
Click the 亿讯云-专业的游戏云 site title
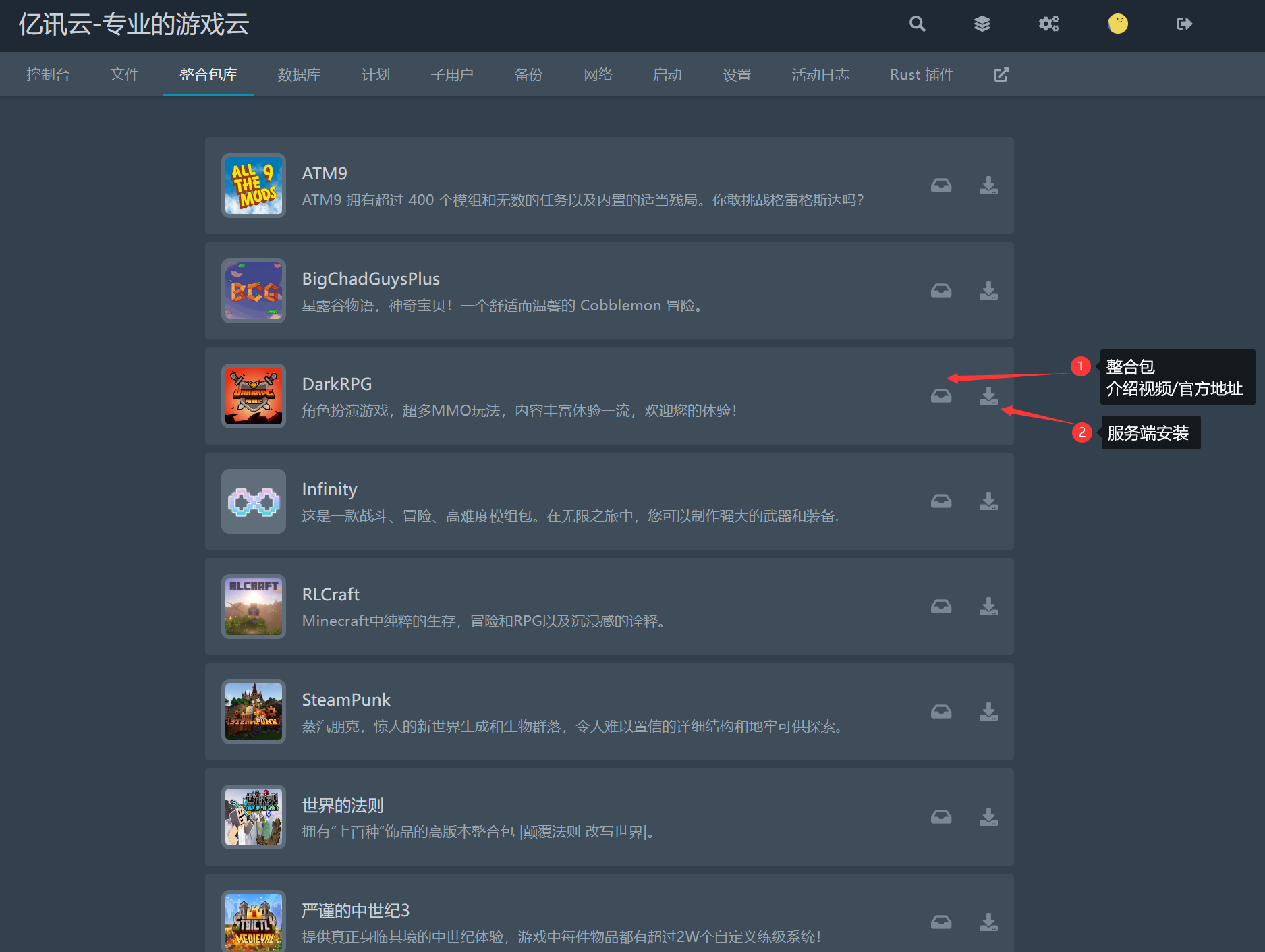(x=134, y=24)
